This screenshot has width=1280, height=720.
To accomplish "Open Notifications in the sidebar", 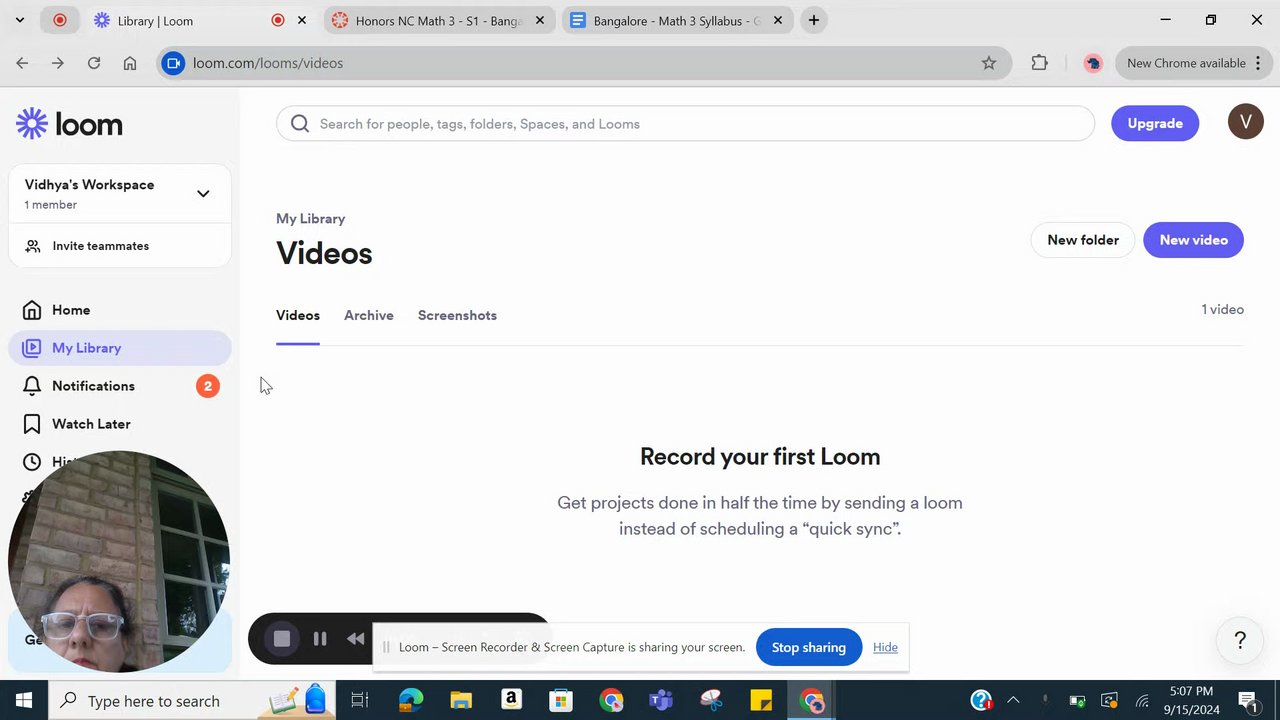I will 120,386.
